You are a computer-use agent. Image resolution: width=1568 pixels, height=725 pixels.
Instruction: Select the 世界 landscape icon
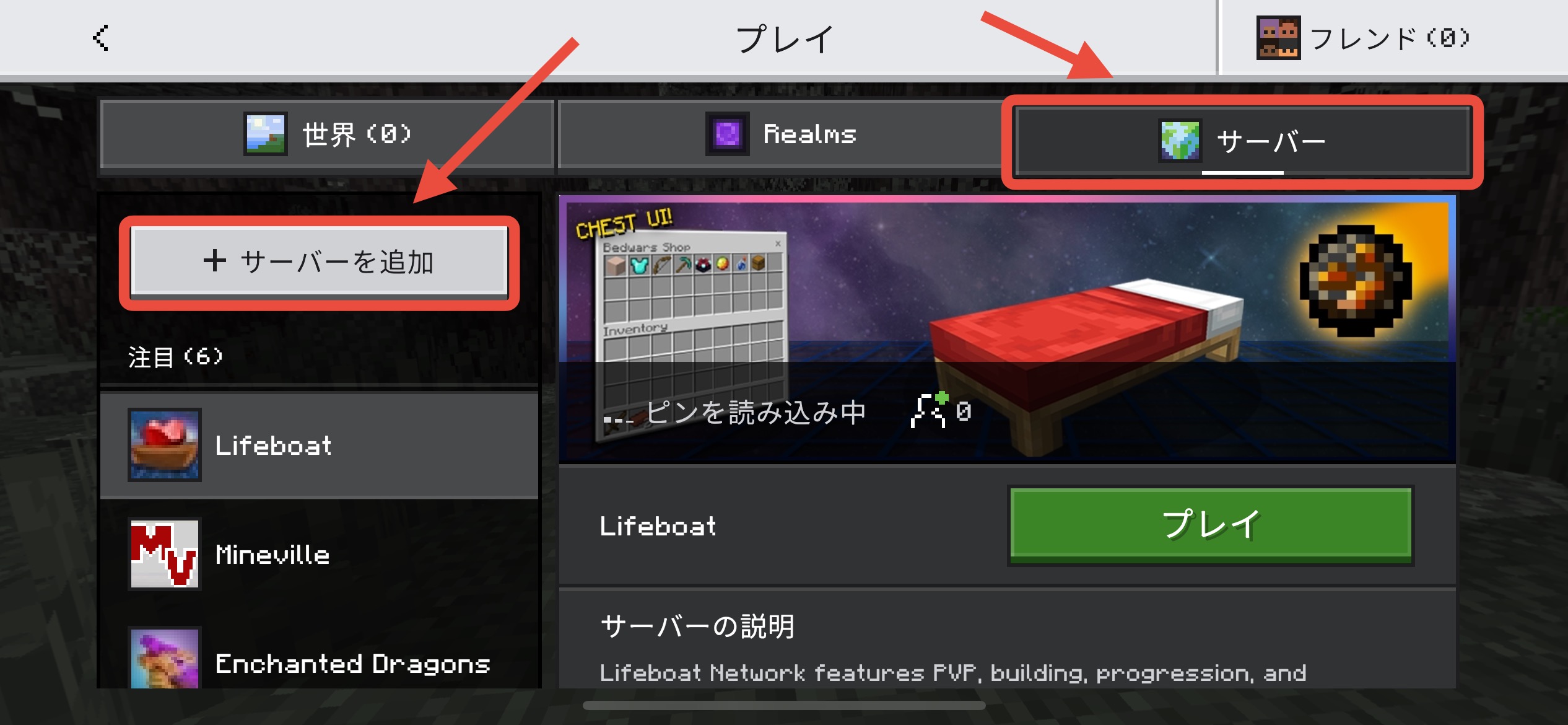[265, 134]
